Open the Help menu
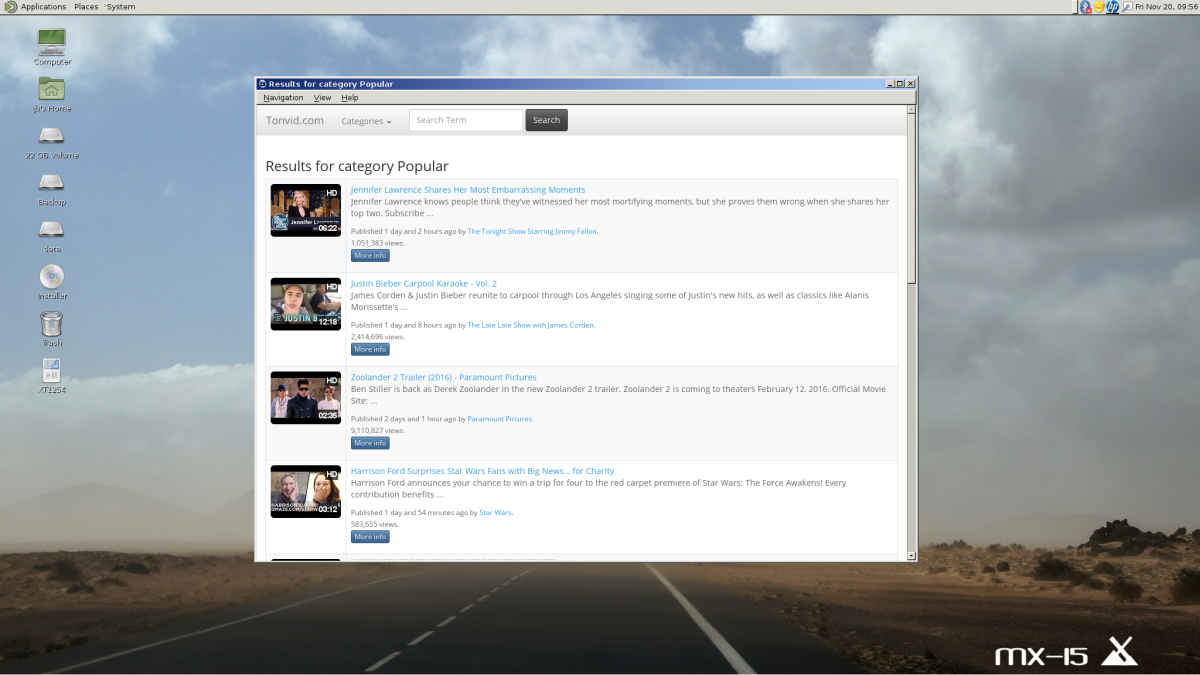Screen dimensions: 1200x675 (x=350, y=98)
